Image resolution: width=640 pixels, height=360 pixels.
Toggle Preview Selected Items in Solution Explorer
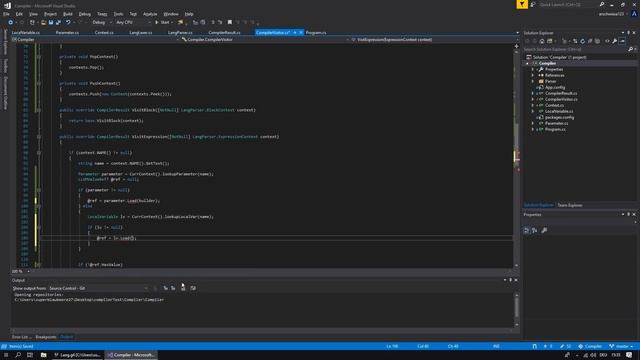(x=622, y=41)
